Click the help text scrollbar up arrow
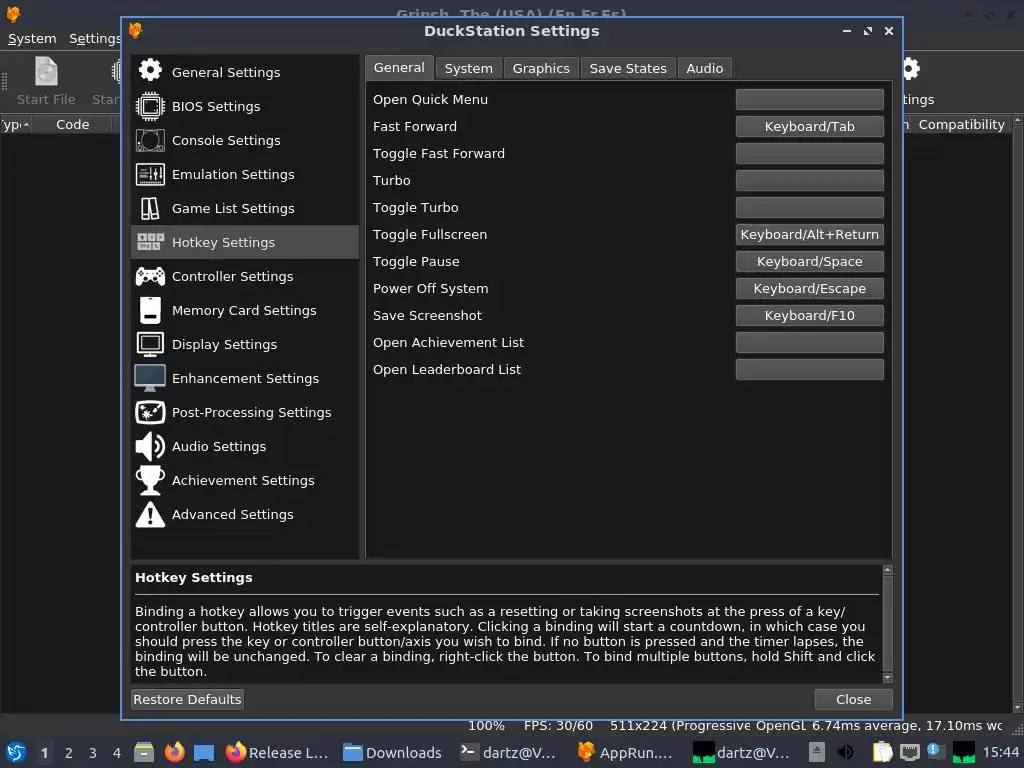The width and height of the screenshot is (1024, 768). 887,570
